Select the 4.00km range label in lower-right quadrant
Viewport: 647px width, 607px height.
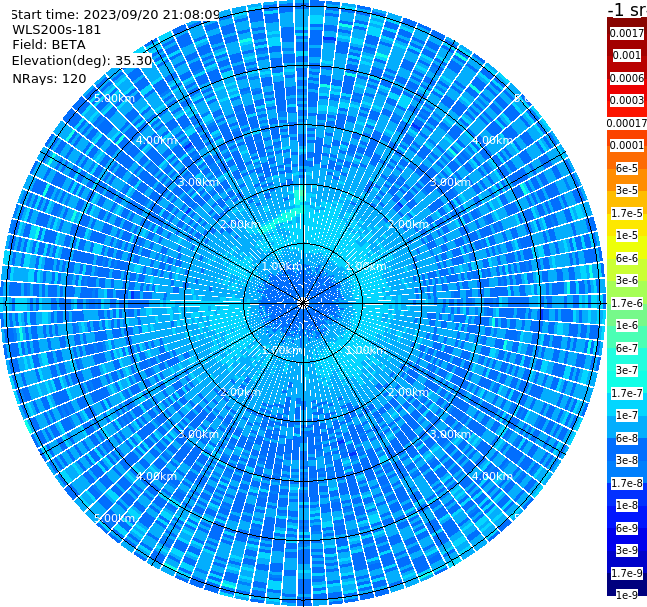(493, 476)
